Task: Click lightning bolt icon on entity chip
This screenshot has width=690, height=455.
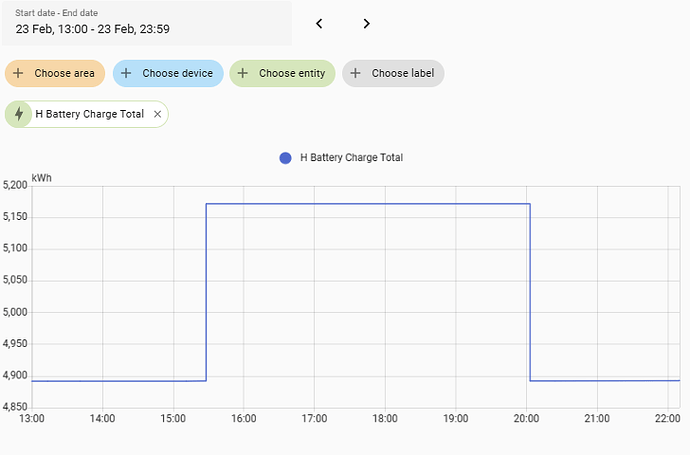Action: pyautogui.click(x=18, y=114)
